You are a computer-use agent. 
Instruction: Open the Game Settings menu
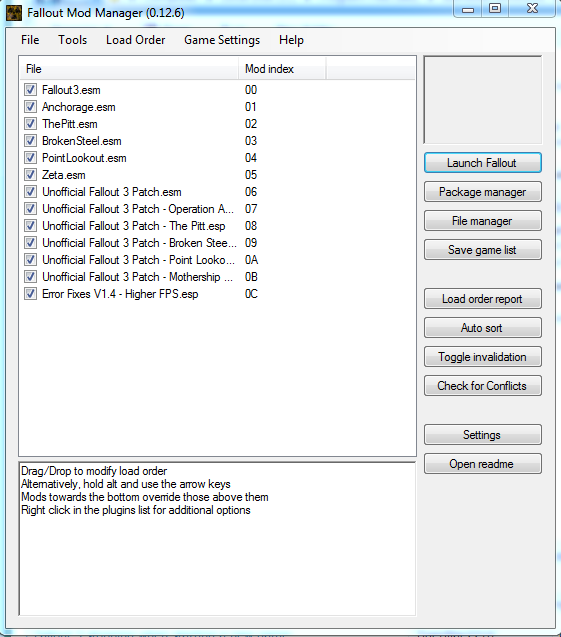tap(222, 40)
